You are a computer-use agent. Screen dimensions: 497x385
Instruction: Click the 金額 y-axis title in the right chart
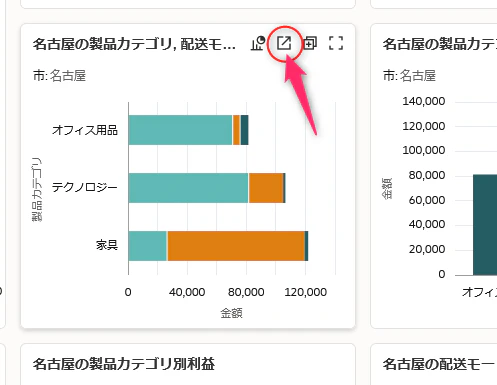click(387, 189)
